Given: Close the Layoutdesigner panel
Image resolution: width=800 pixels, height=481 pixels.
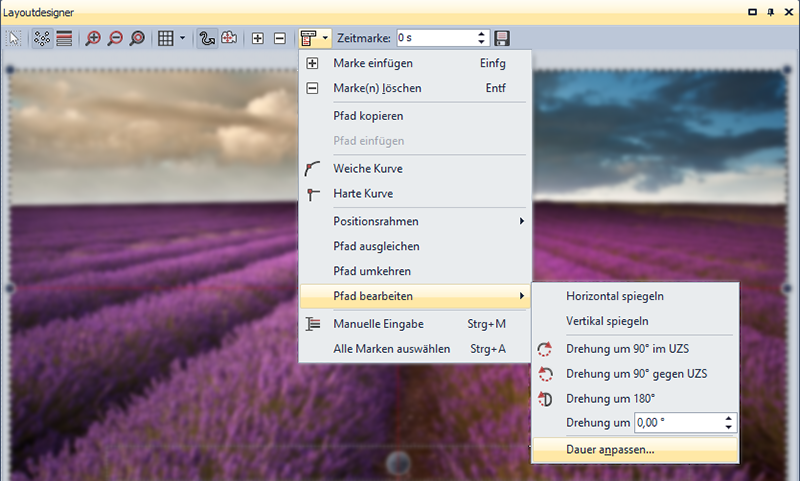Looking at the screenshot, I should [x=789, y=12].
